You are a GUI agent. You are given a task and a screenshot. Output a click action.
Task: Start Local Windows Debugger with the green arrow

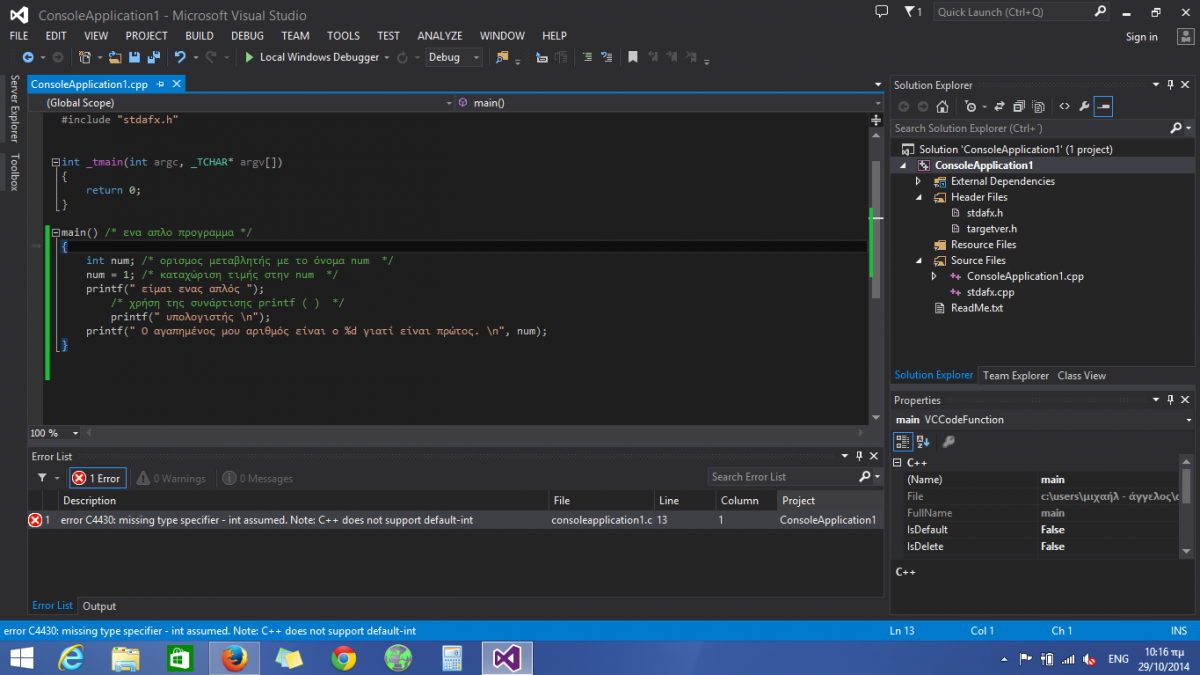249,57
